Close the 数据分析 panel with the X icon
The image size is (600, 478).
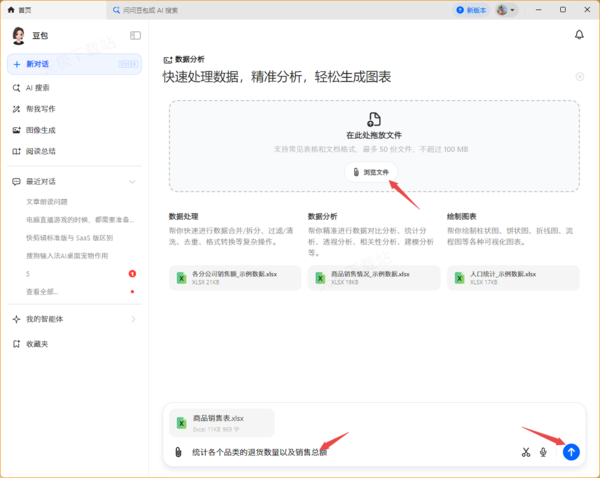tap(580, 77)
